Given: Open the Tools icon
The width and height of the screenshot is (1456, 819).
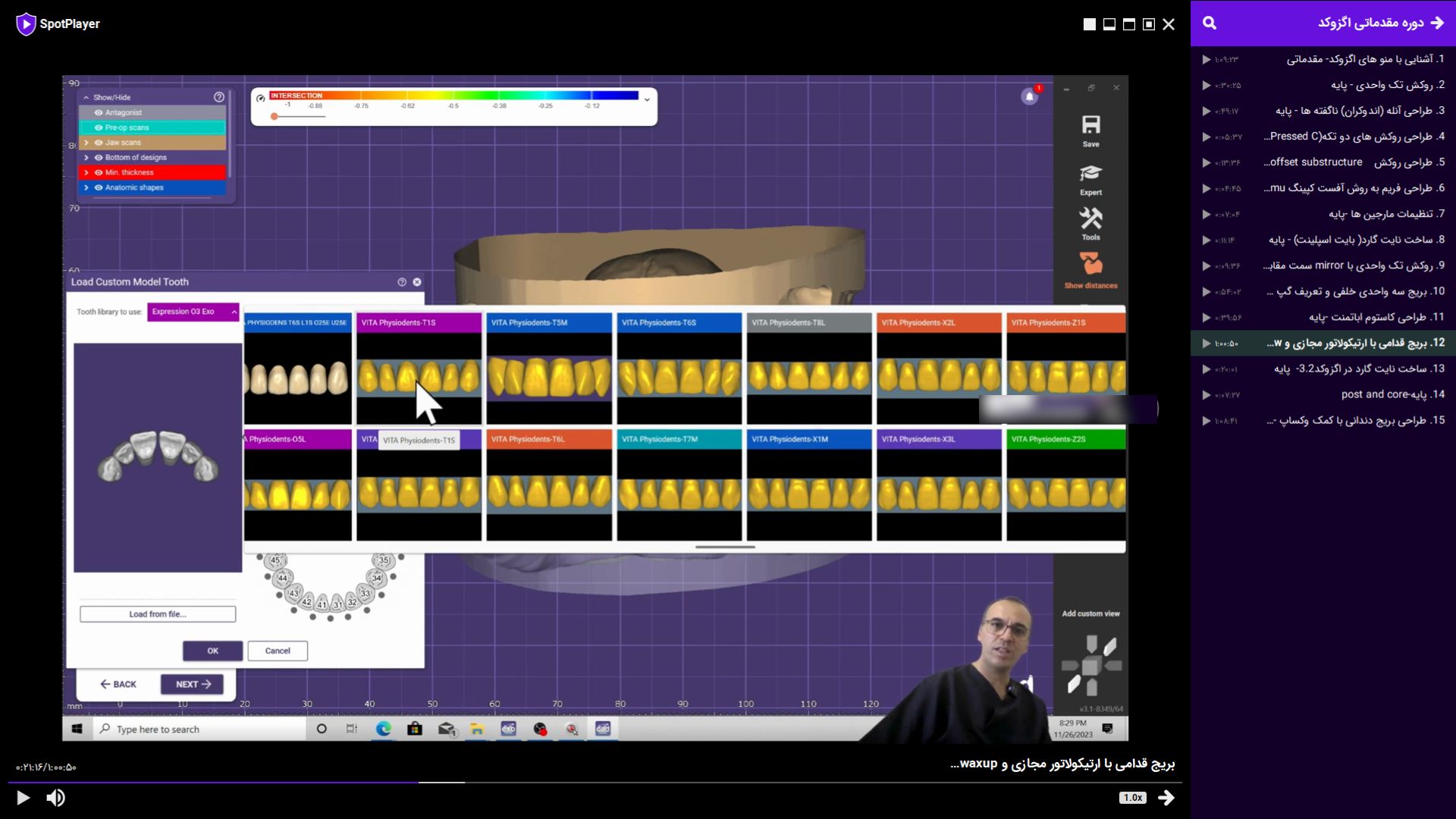Looking at the screenshot, I should point(1090,224).
